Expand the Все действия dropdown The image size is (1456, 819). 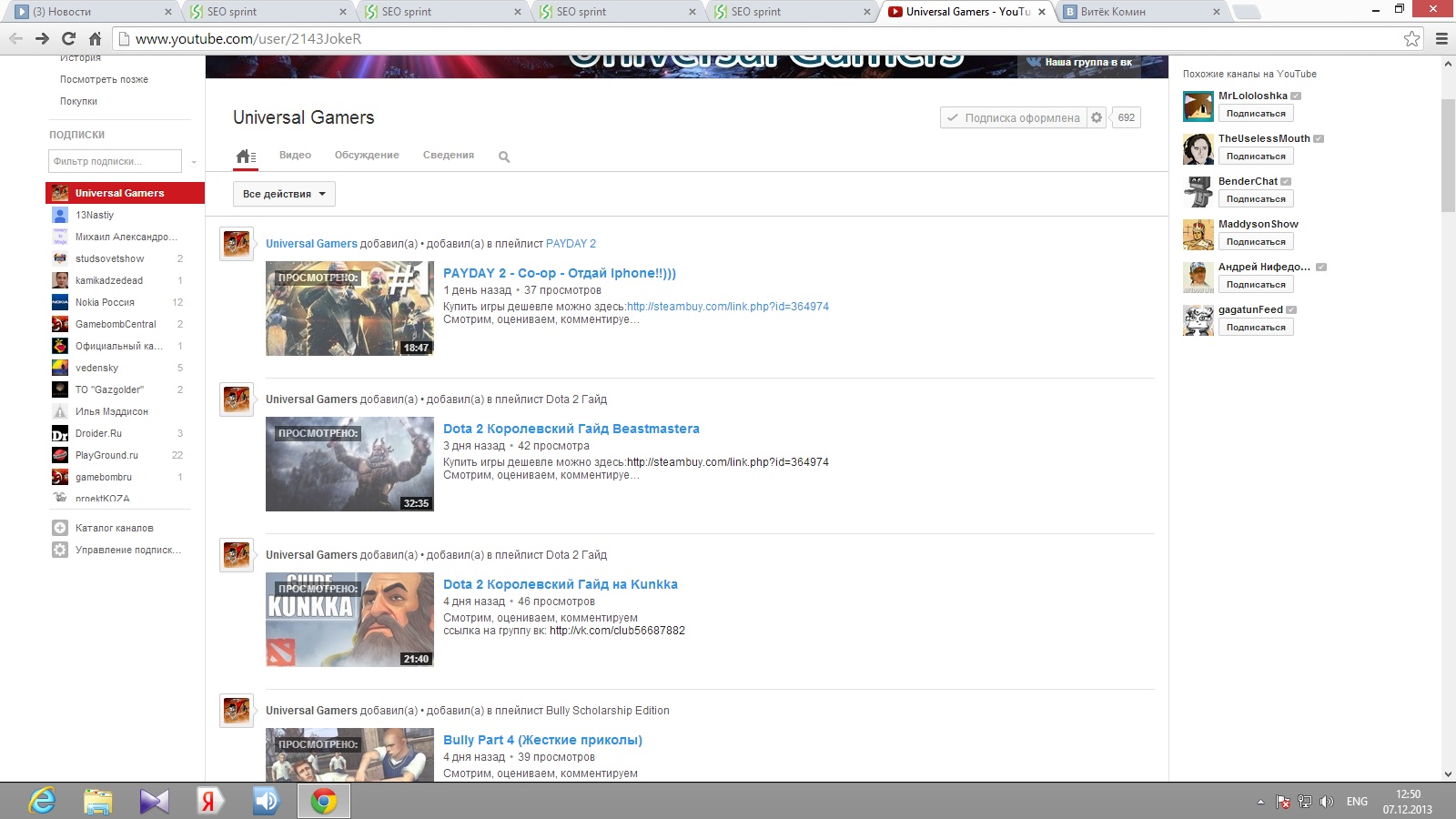point(284,194)
